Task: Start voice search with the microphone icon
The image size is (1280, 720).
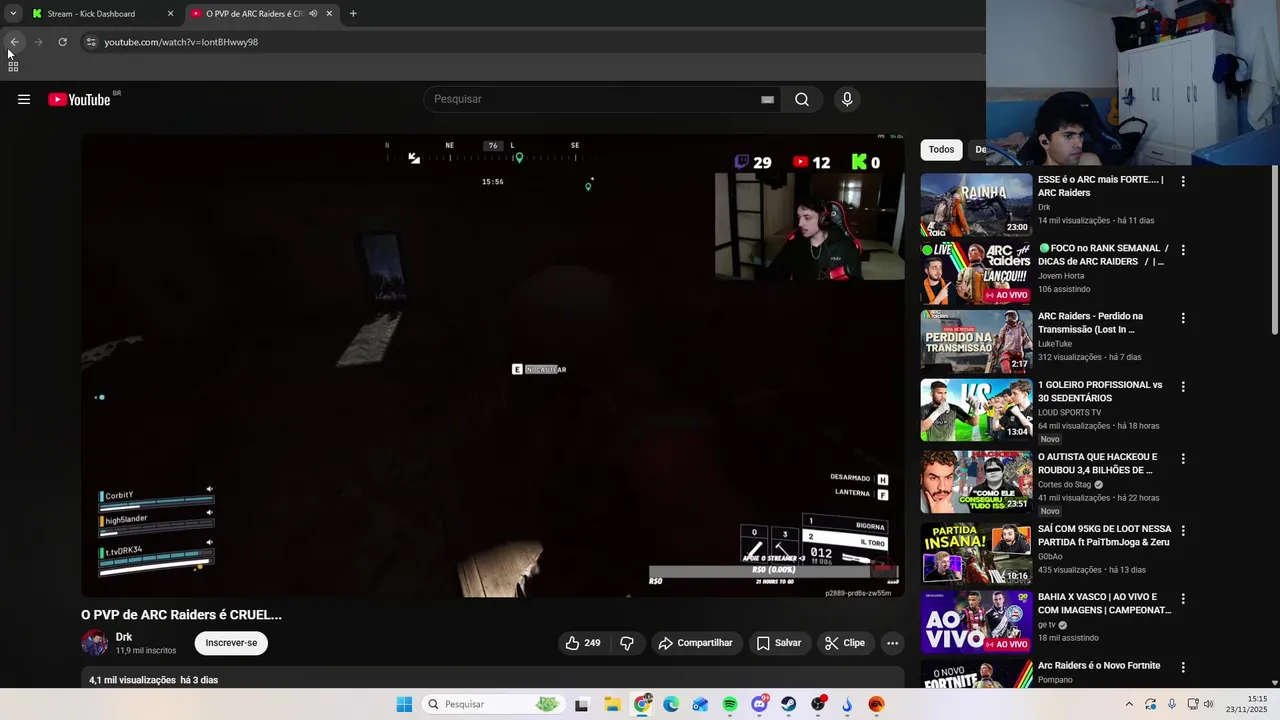Action: click(x=847, y=99)
